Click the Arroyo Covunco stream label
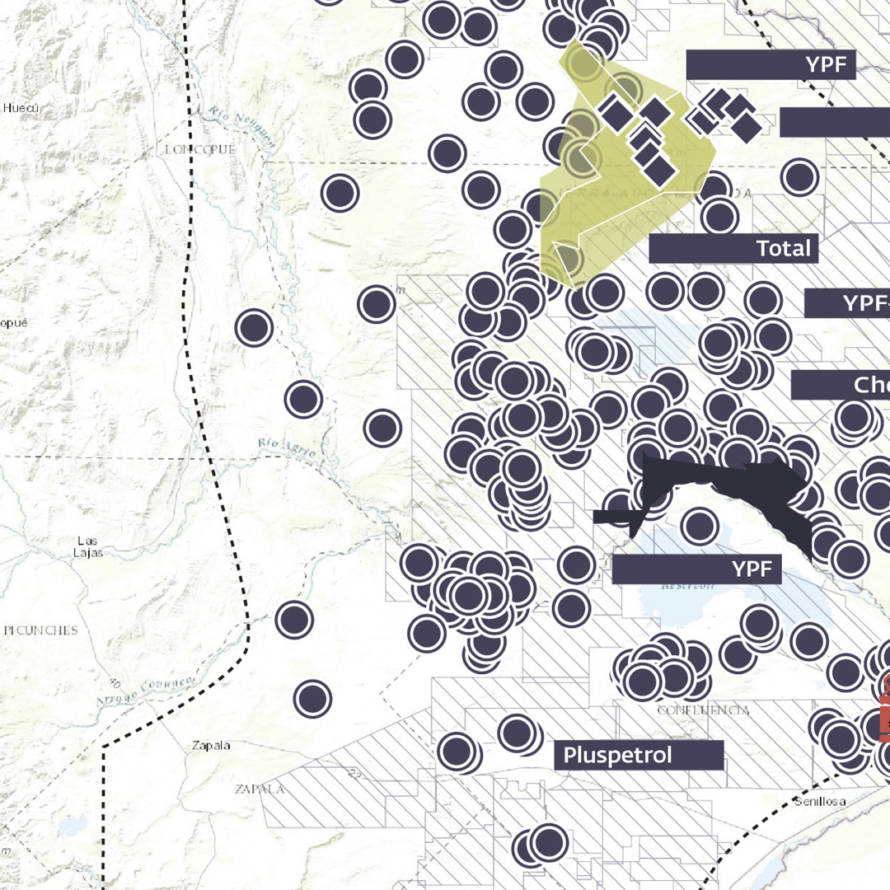Viewport: 890px width, 890px height. 146,691
